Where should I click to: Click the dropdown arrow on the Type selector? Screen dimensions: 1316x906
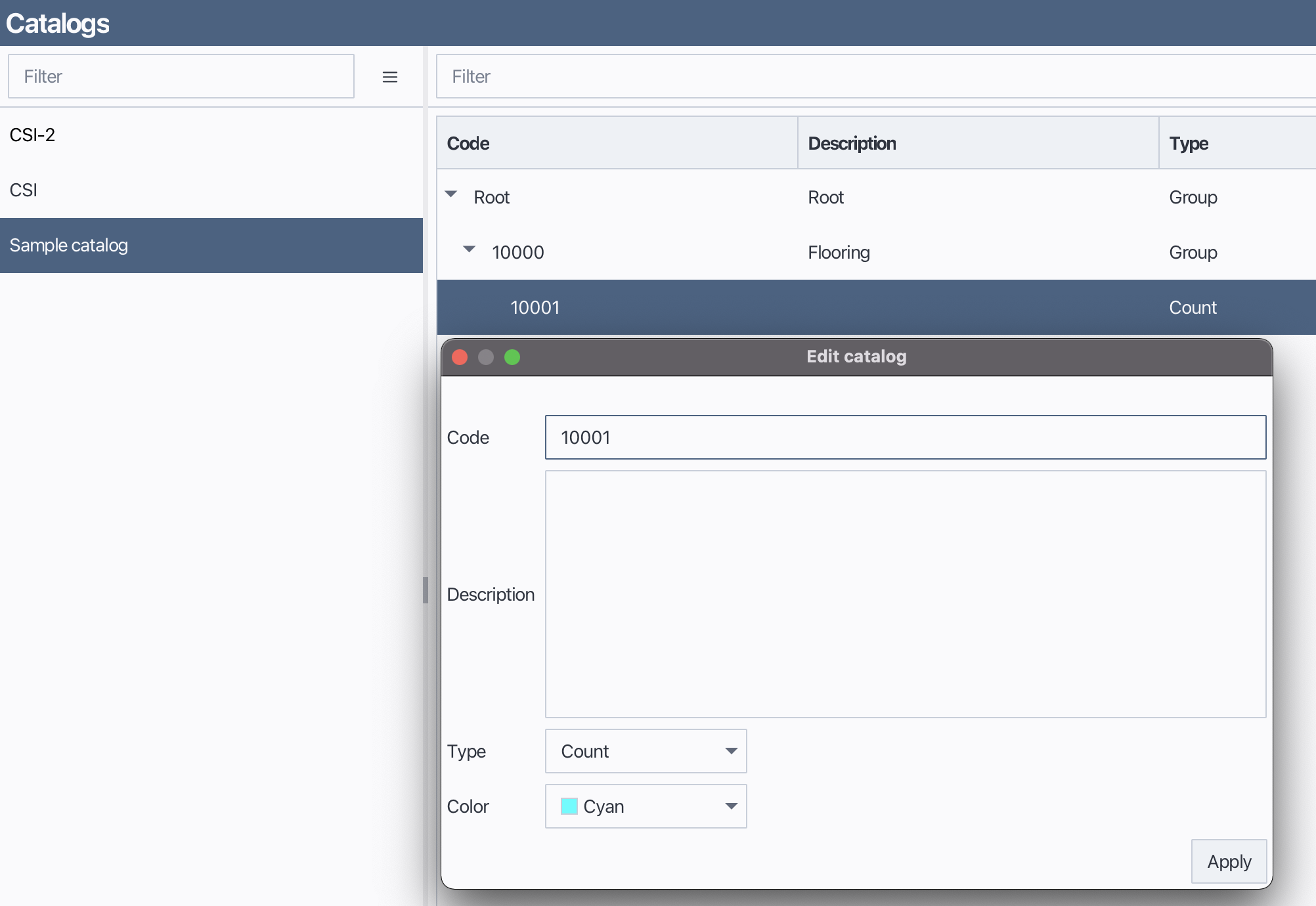tap(731, 751)
